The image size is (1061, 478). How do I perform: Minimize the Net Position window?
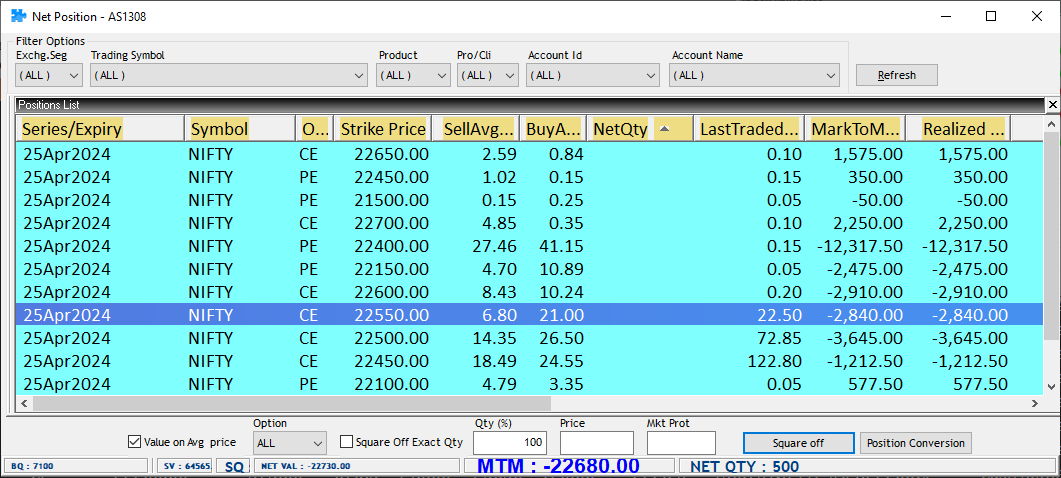point(945,16)
